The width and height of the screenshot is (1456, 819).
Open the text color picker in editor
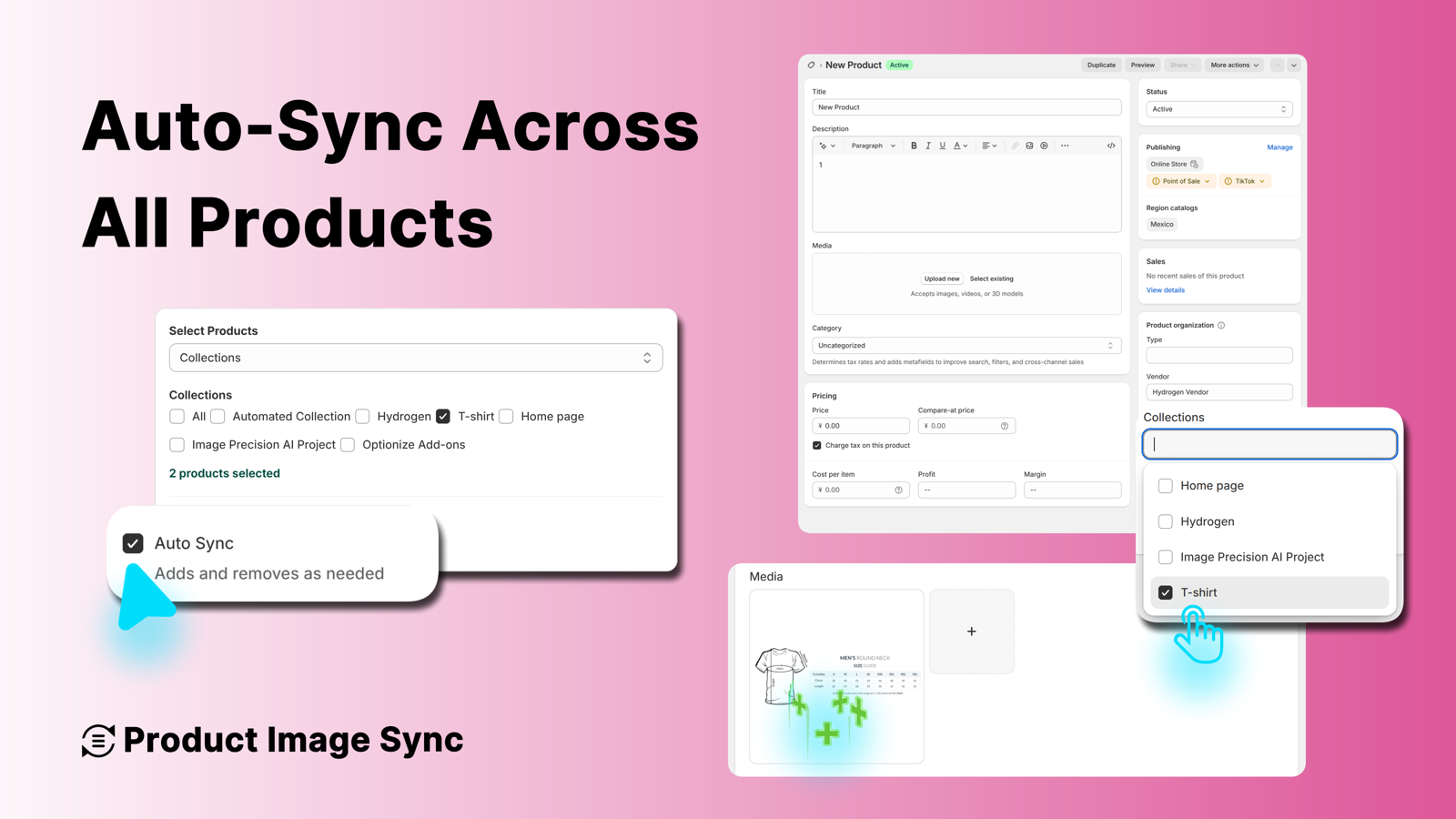(960, 146)
